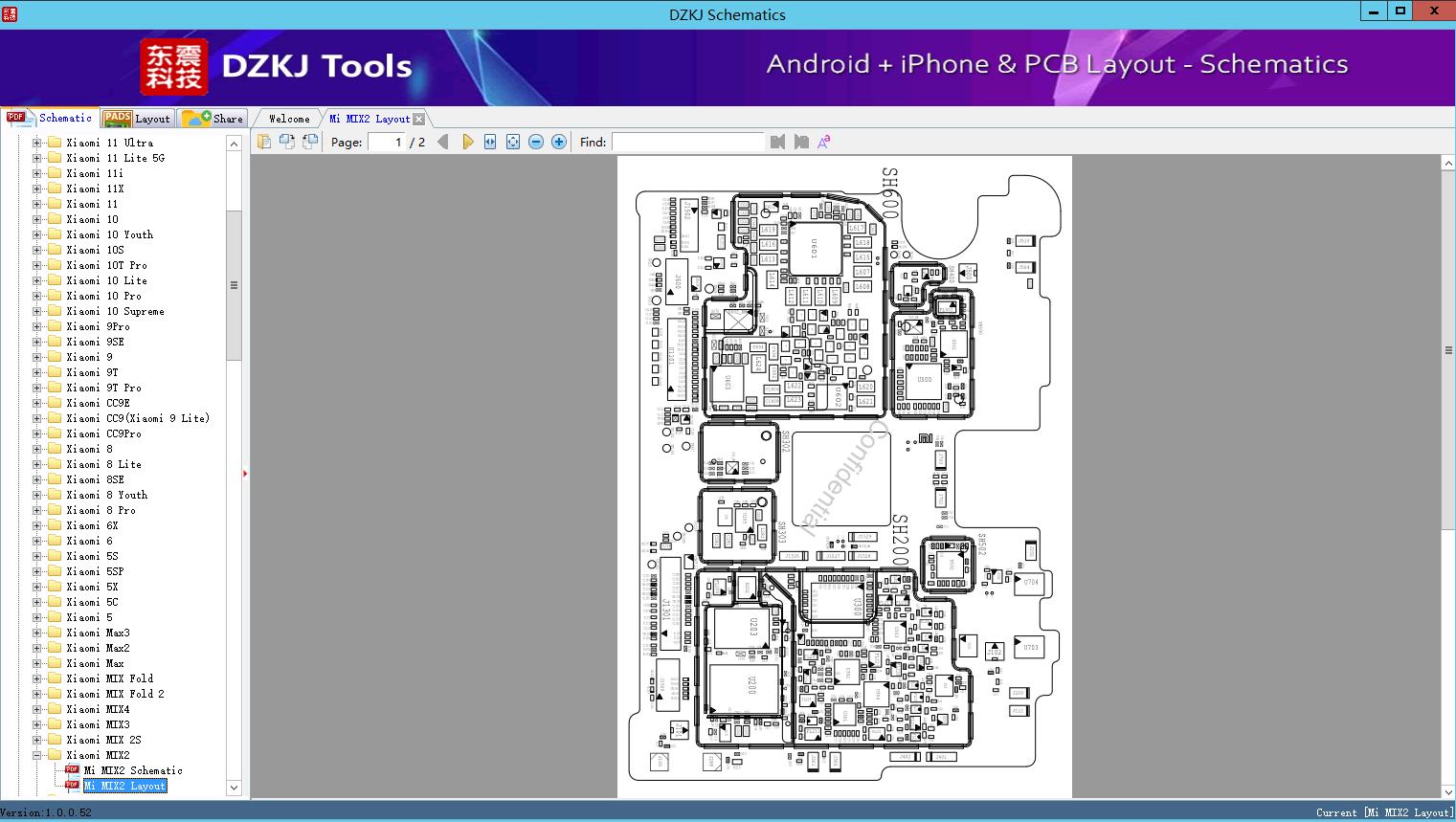Click the find previous icon
Viewport: 1456px width, 822px height.
tap(777, 142)
